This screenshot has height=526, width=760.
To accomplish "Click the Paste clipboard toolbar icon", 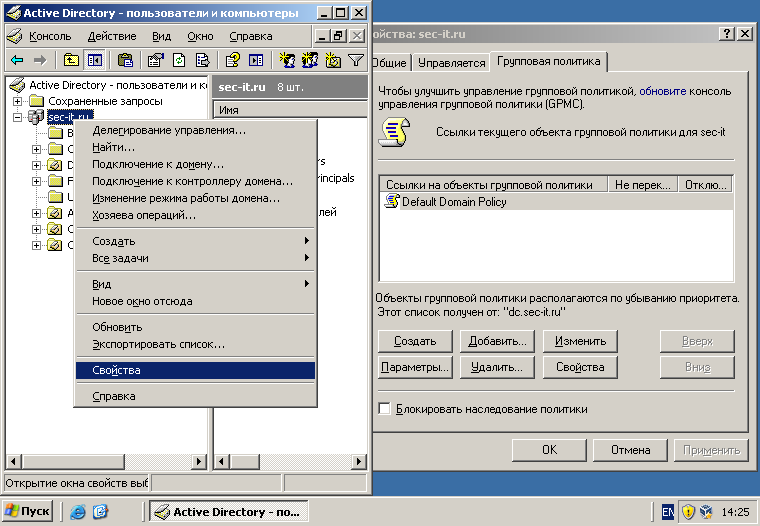I will click(125, 60).
